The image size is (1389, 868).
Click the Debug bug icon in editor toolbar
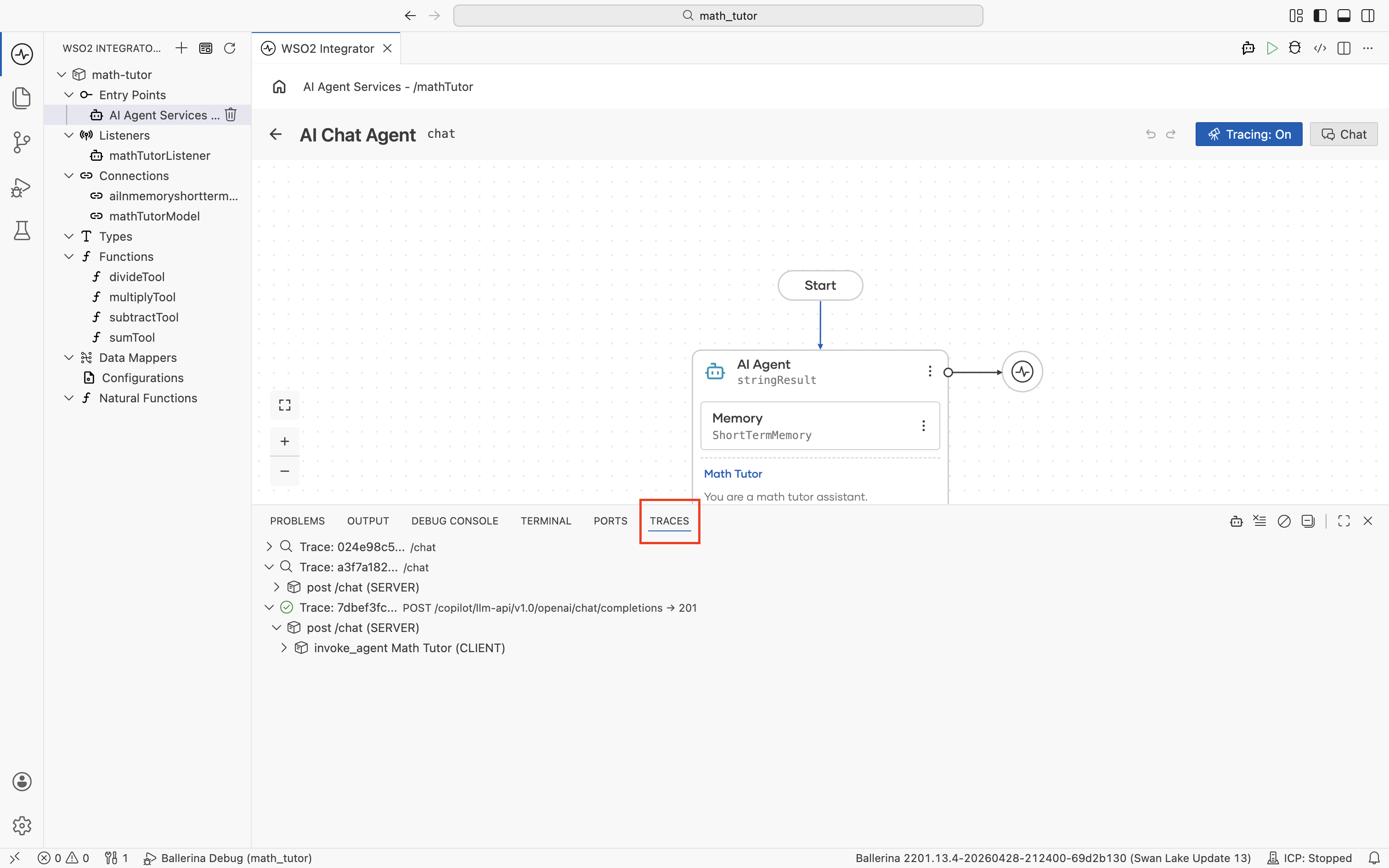pyautogui.click(x=1295, y=48)
